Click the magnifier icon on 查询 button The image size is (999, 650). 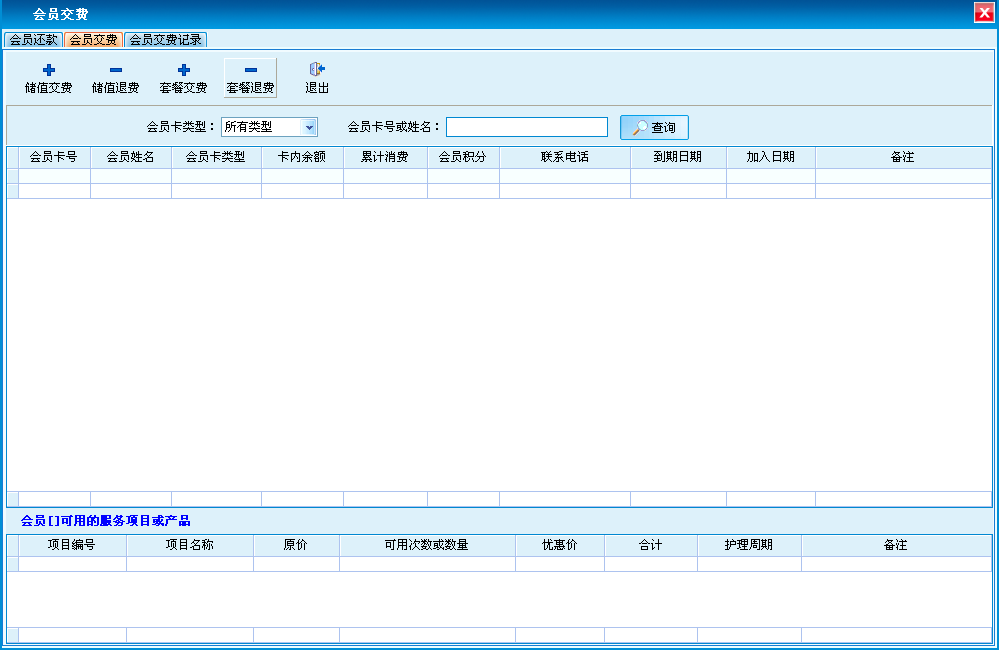click(x=640, y=128)
